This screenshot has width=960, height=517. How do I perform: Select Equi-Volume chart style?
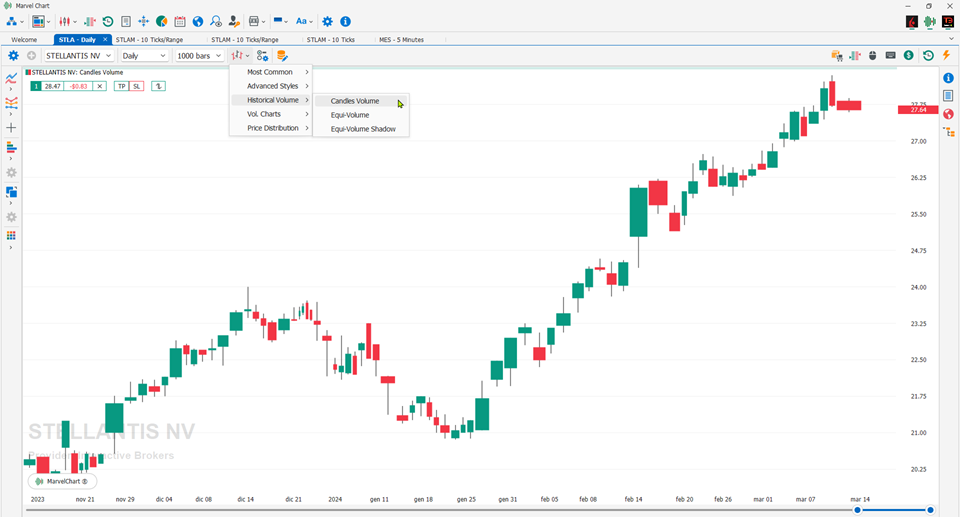point(361,115)
